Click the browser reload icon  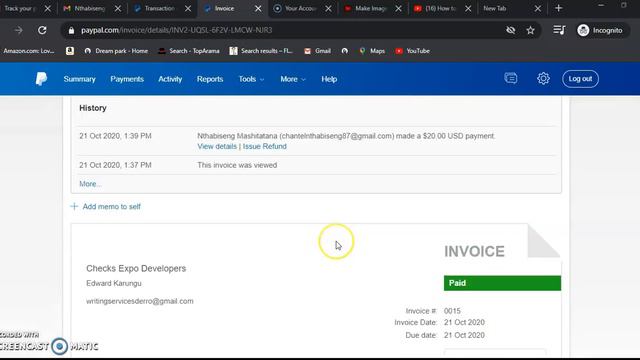(42, 30)
